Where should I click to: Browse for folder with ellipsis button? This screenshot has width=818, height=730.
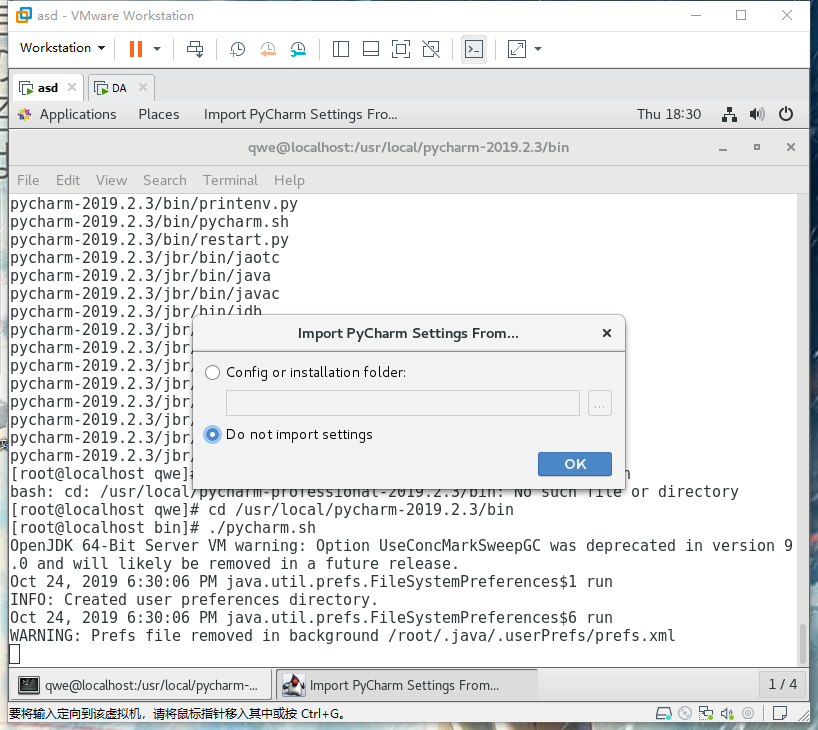click(x=599, y=403)
